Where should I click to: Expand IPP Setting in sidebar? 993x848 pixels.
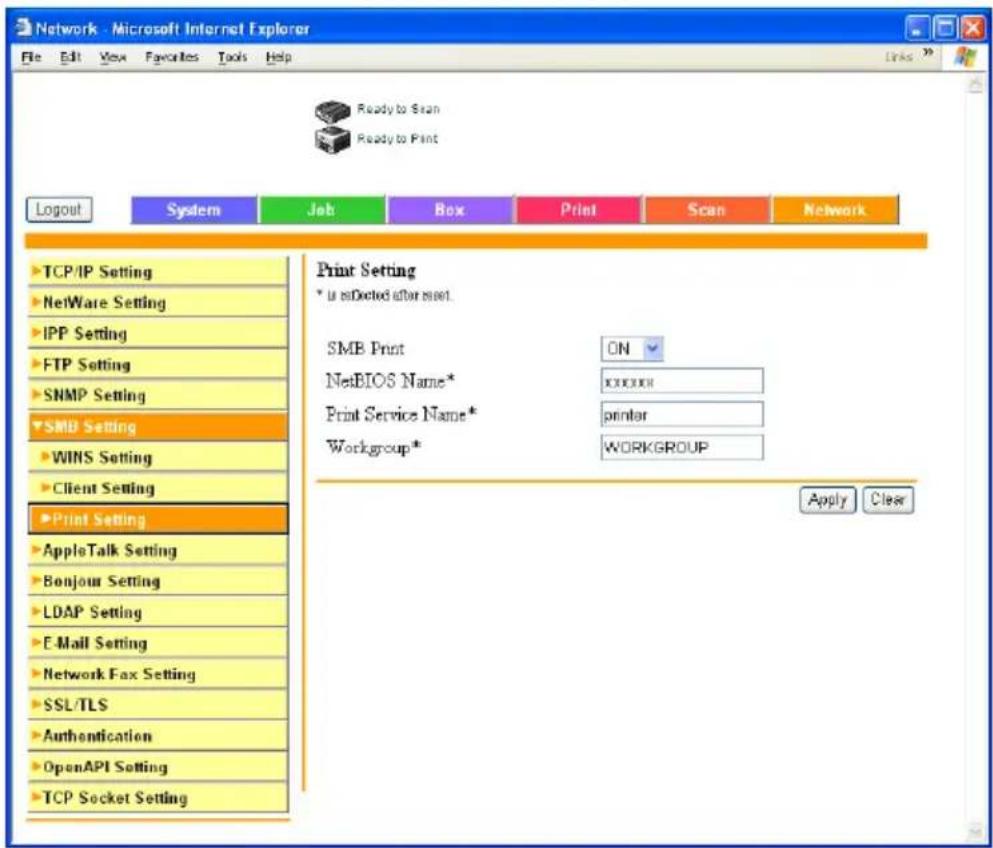[158, 333]
